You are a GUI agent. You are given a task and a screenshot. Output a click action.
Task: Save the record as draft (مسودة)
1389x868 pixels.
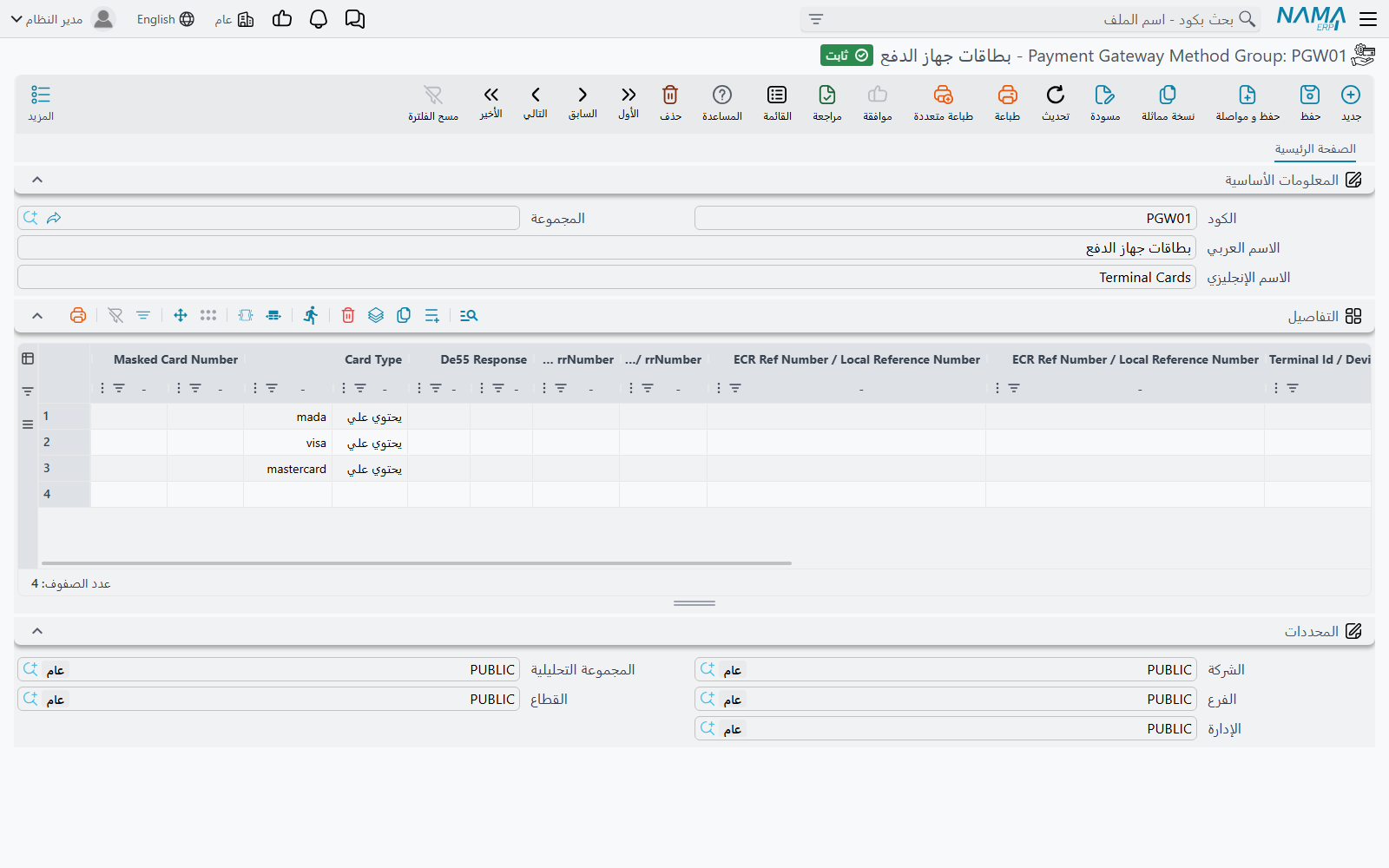tap(1105, 102)
